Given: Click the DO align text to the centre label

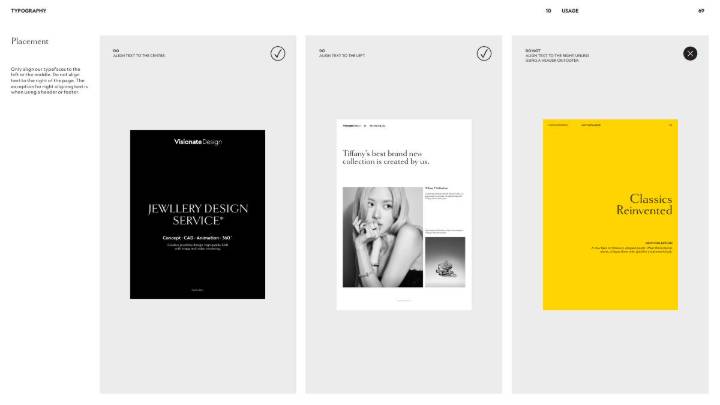Looking at the screenshot, I should tap(139, 53).
